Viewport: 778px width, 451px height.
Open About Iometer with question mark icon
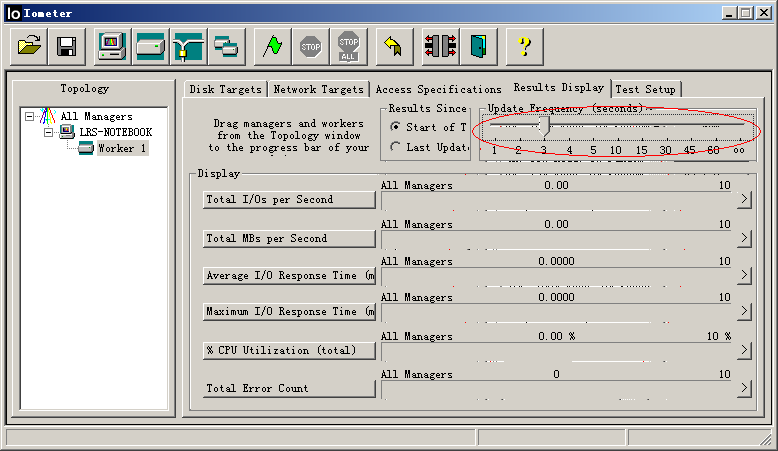(525, 46)
